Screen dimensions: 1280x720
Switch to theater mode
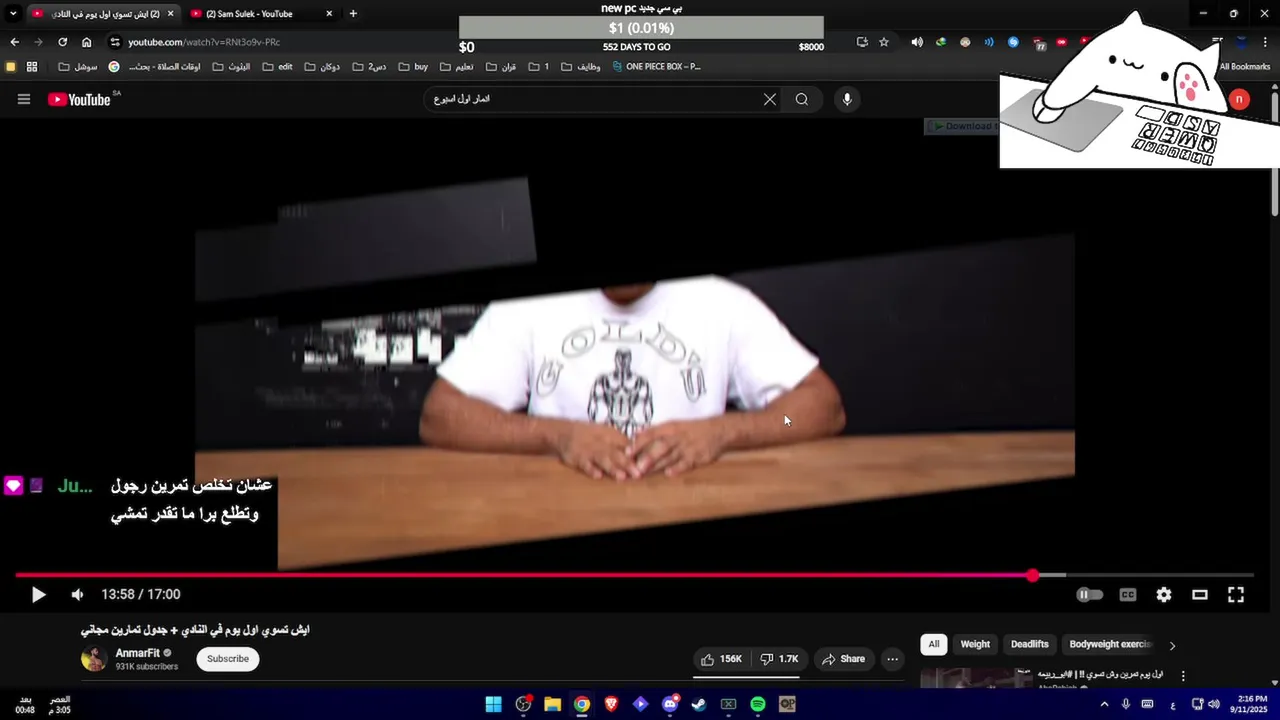point(1200,595)
